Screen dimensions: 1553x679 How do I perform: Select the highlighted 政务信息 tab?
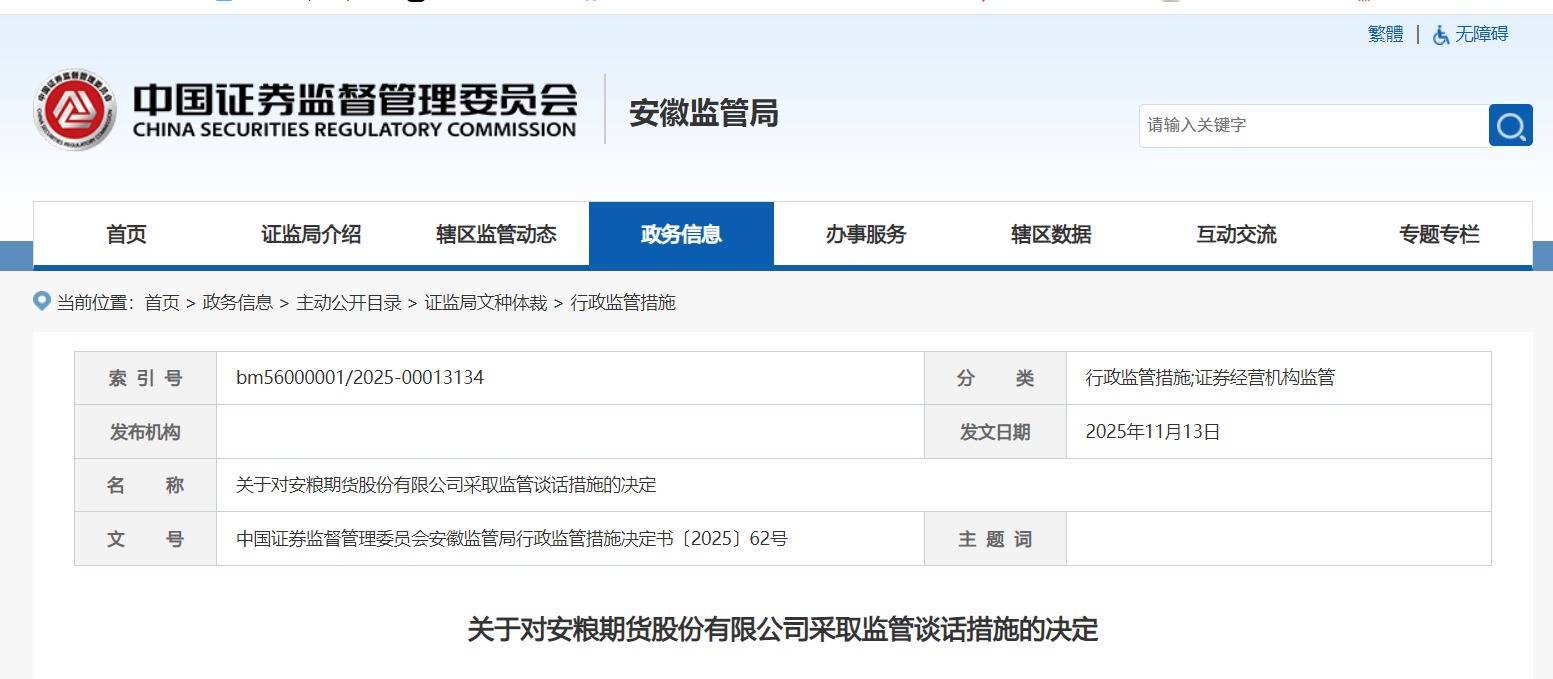click(x=681, y=233)
